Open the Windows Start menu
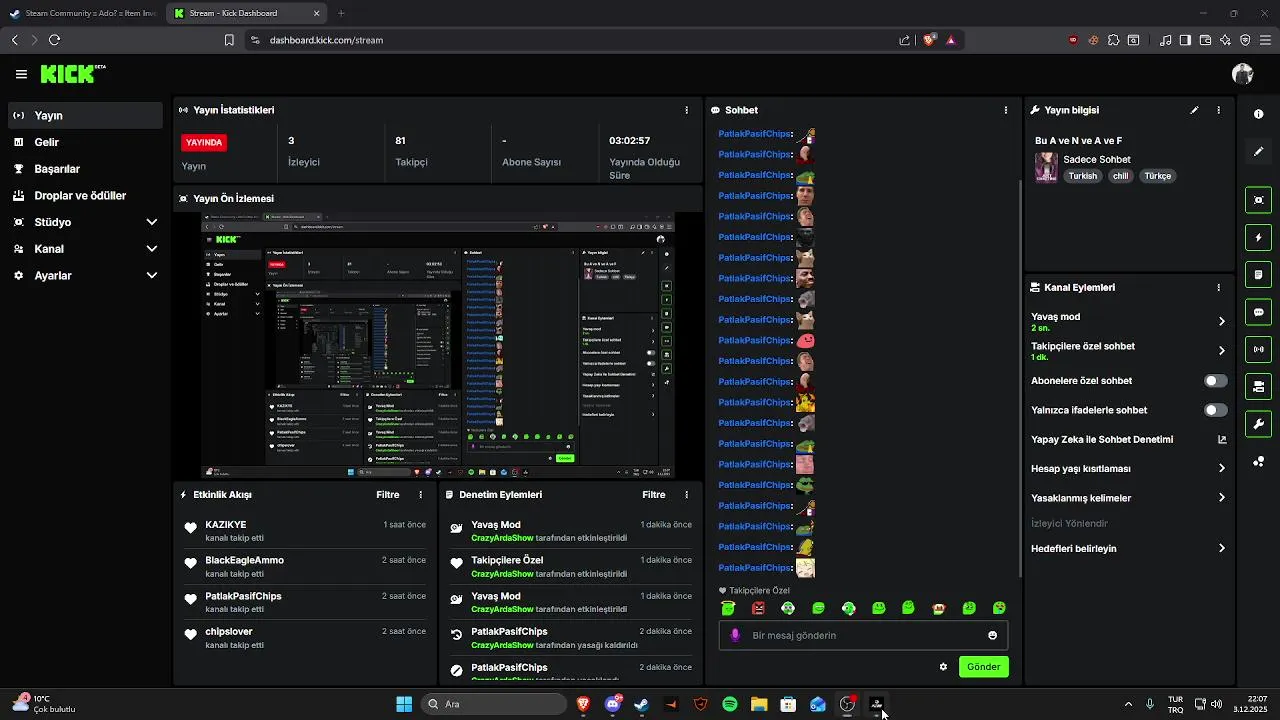Image resolution: width=1280 pixels, height=720 pixels. pyautogui.click(x=404, y=704)
